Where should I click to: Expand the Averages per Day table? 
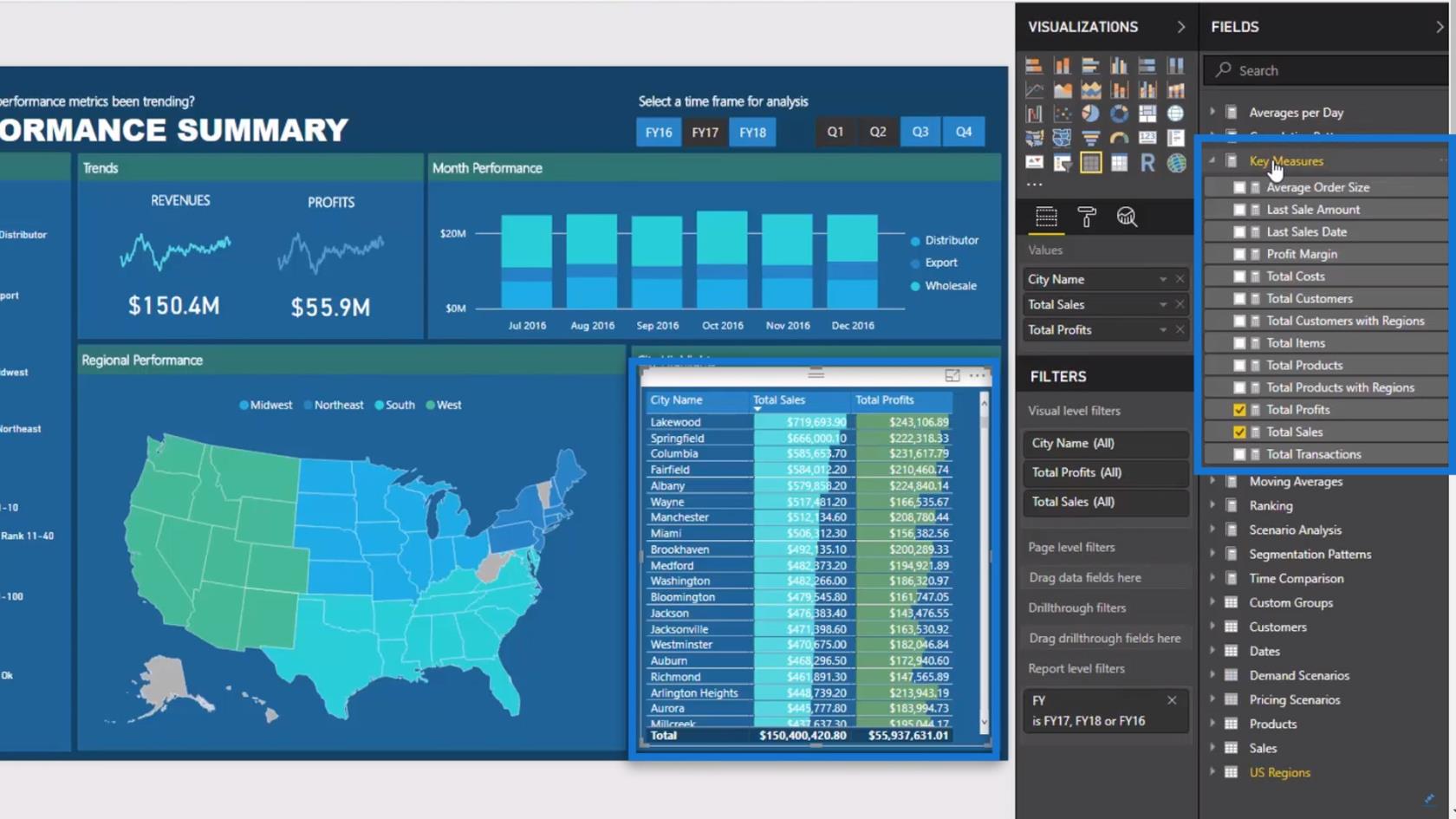(x=1212, y=113)
